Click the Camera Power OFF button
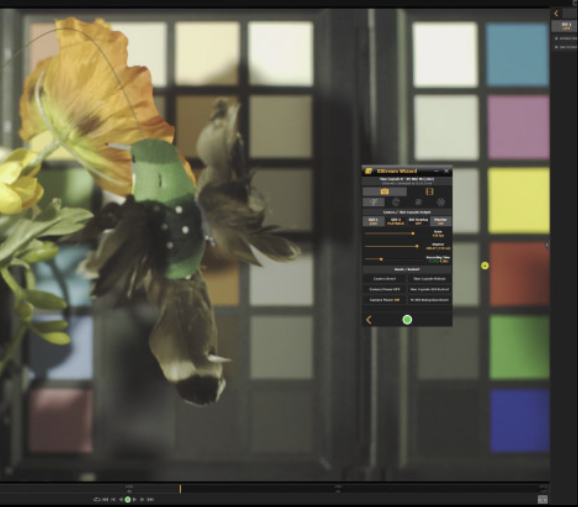This screenshot has width=578, height=507. [x=384, y=289]
